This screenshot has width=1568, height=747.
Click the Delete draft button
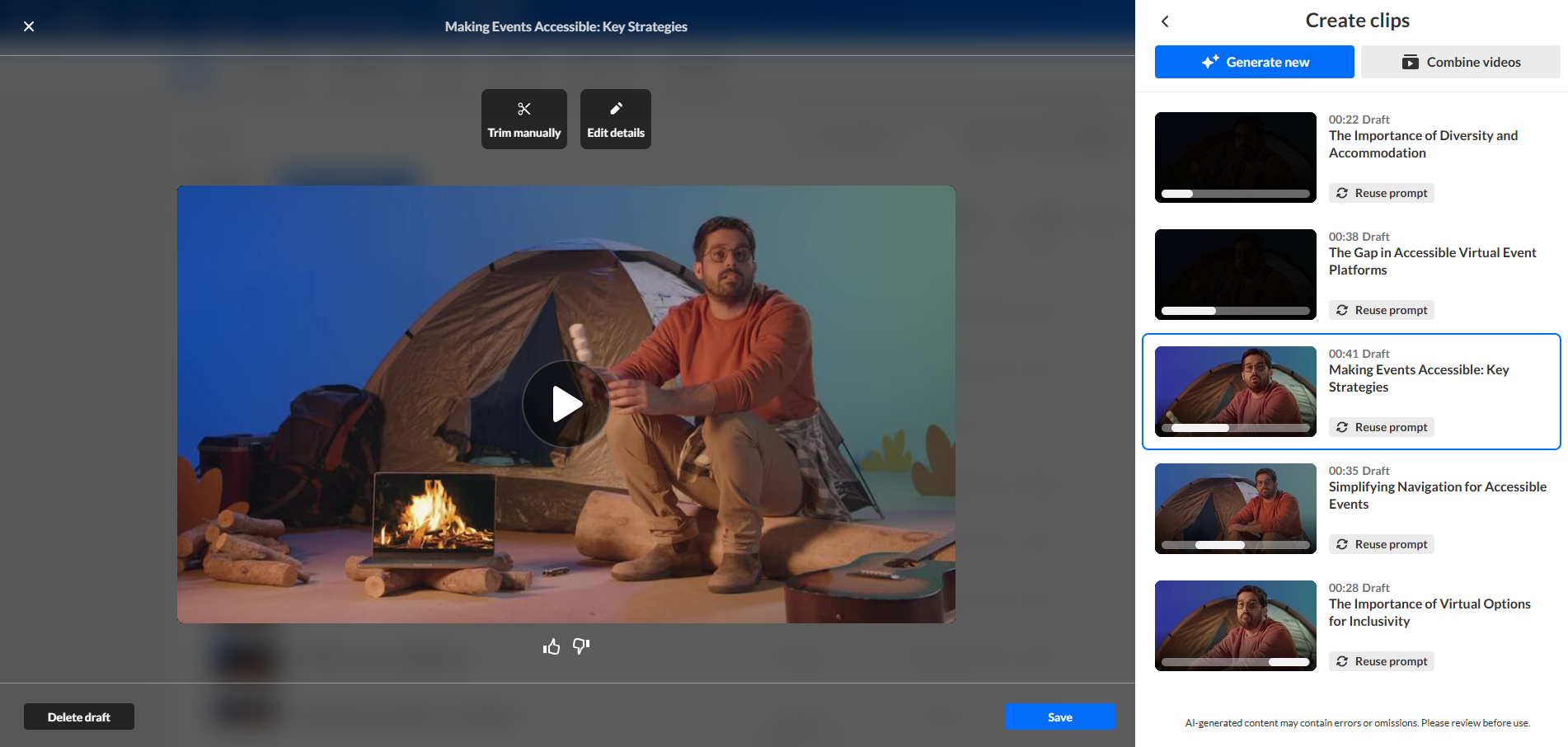[x=79, y=716]
